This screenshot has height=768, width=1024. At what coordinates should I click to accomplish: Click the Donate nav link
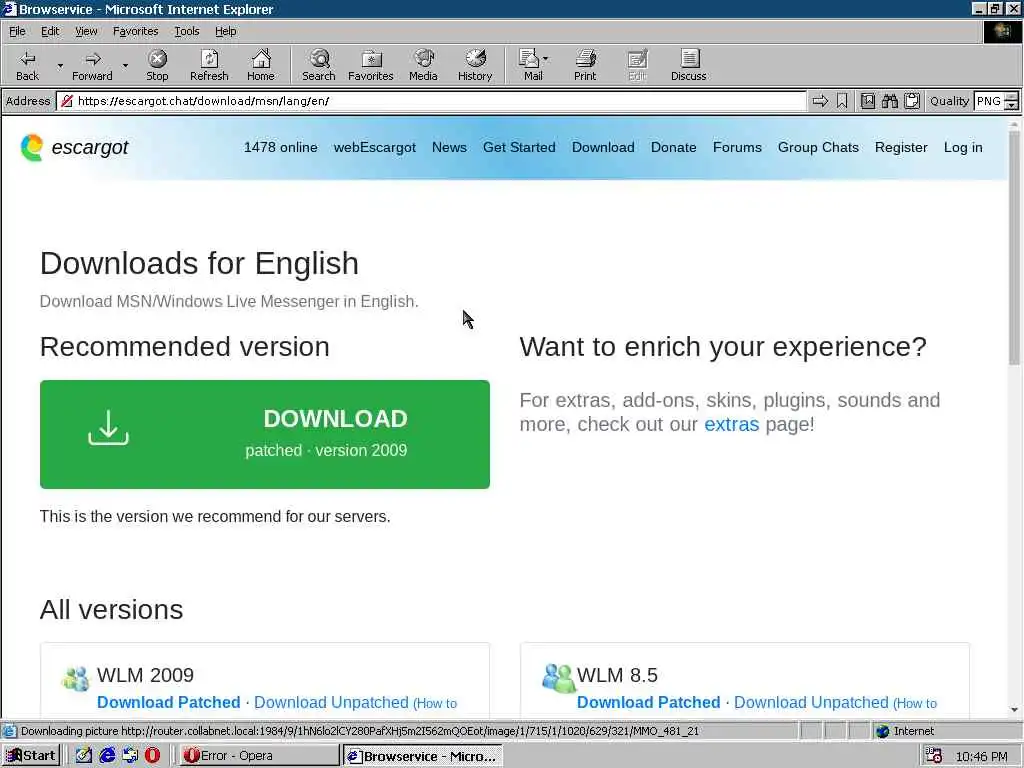click(673, 147)
